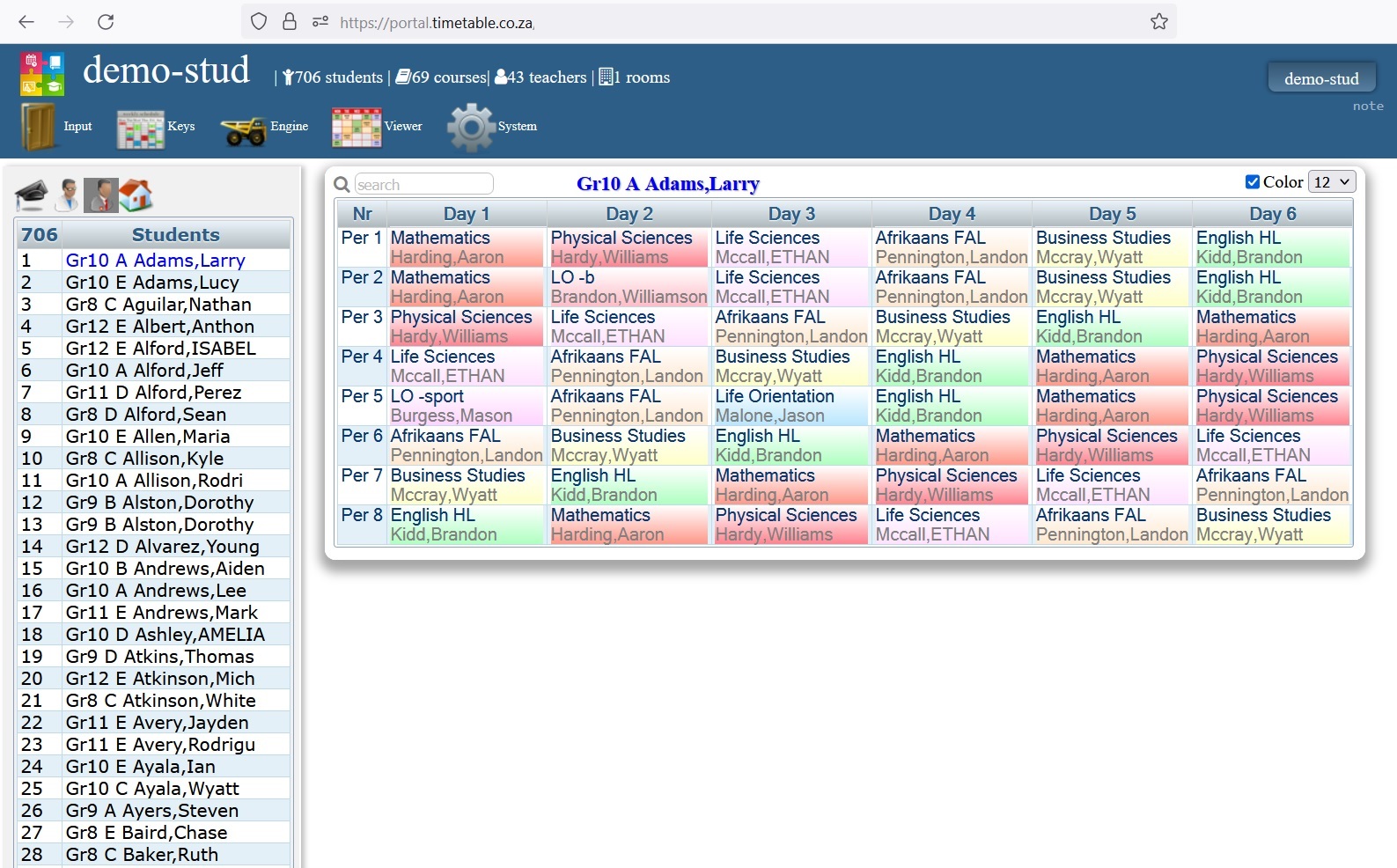This screenshot has height=868, width=1397.
Task: View site security lock info
Action: point(290,22)
